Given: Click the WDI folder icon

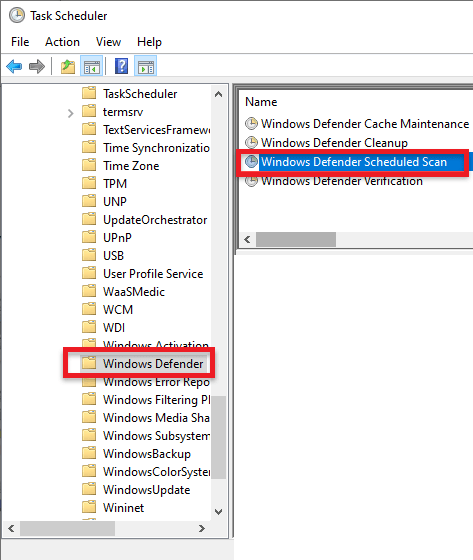Looking at the screenshot, I should tap(89, 327).
